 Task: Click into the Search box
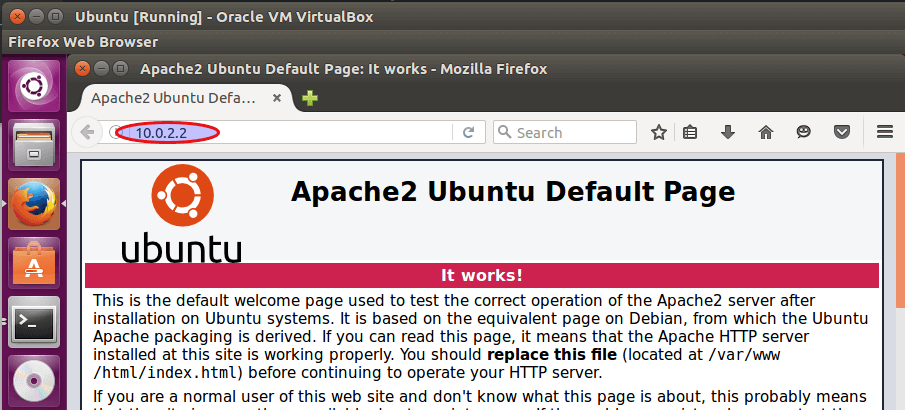point(570,132)
